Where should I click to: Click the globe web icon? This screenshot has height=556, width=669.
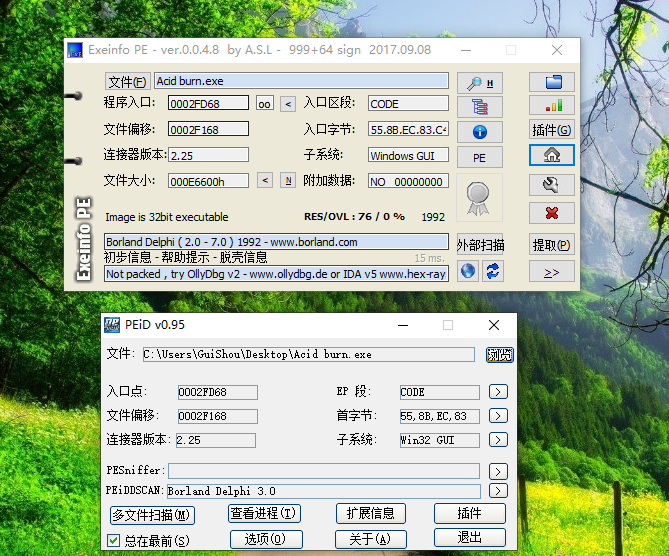[x=468, y=271]
